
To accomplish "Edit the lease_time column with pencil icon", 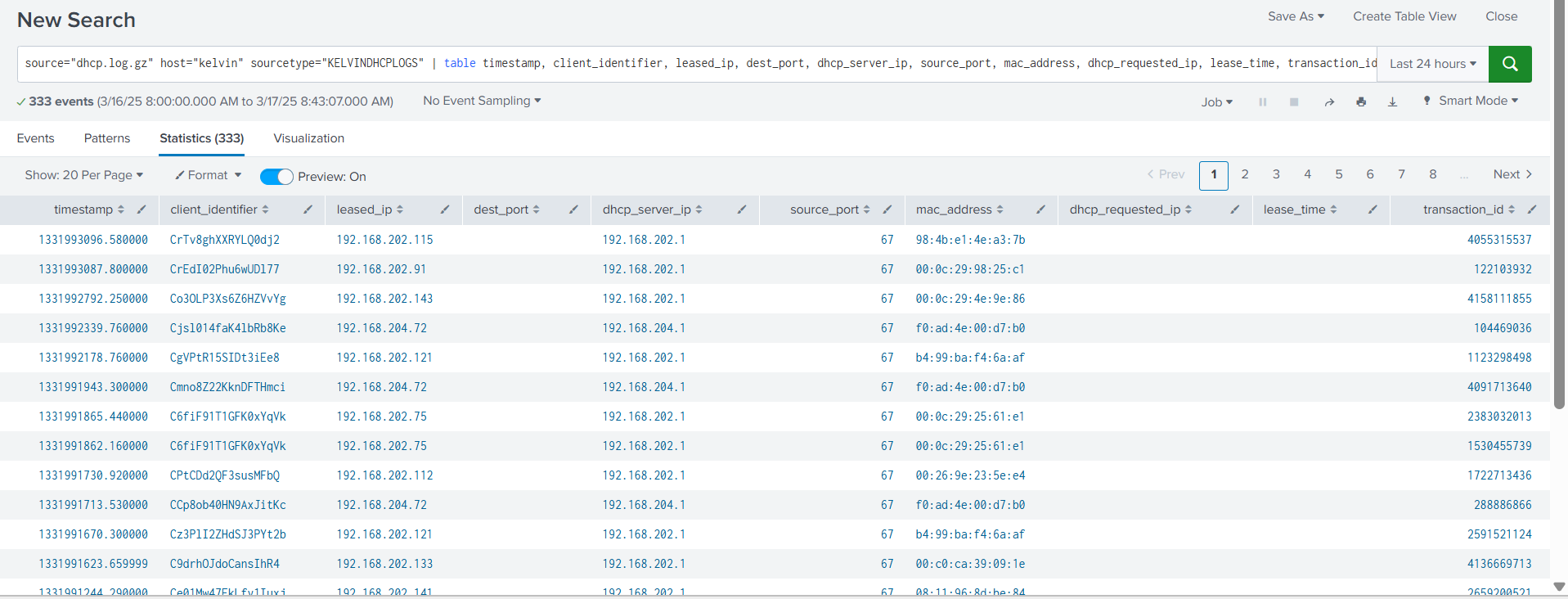I will 1373,209.
